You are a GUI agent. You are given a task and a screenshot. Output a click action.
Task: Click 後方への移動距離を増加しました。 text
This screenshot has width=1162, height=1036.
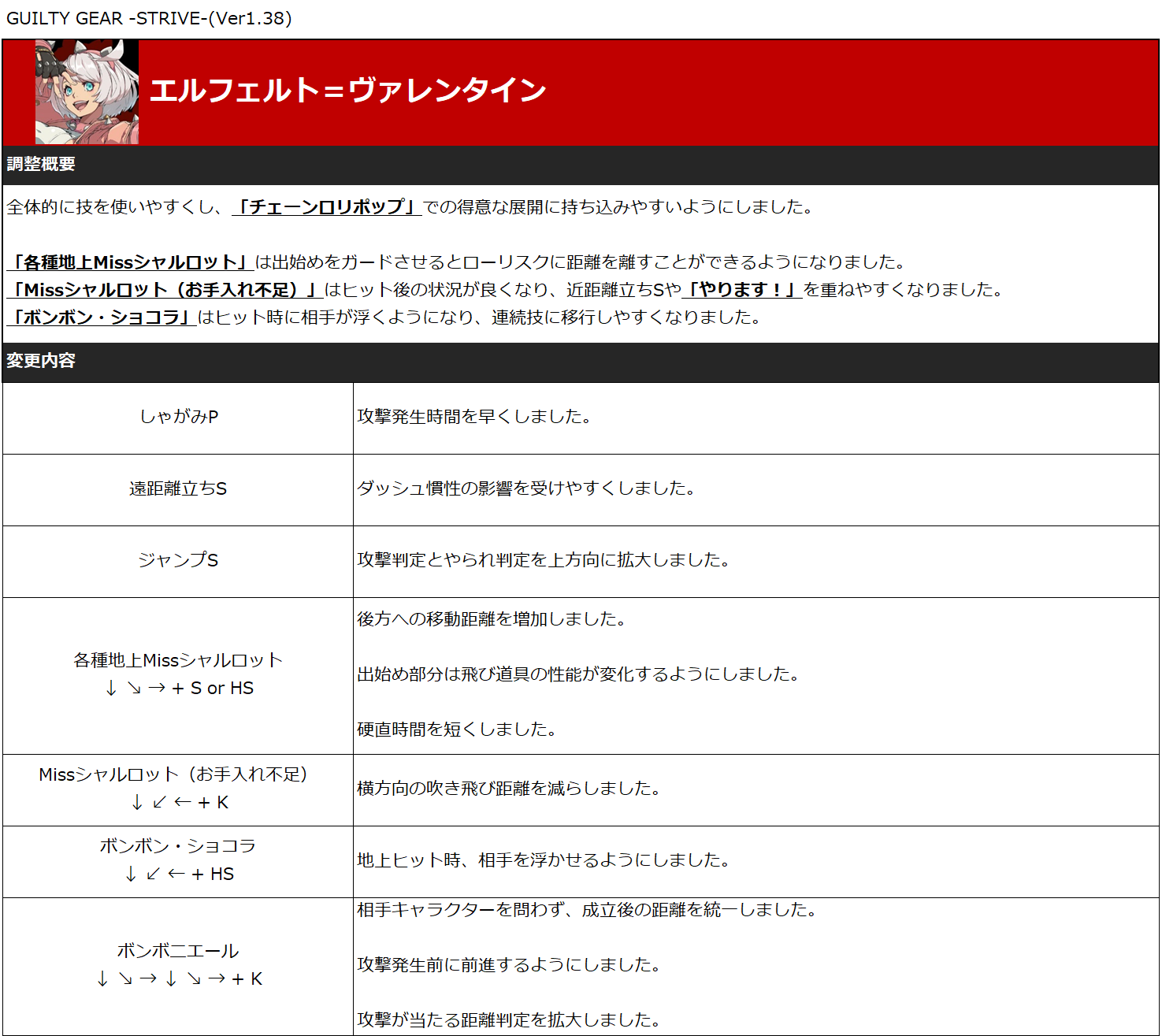pos(492,619)
